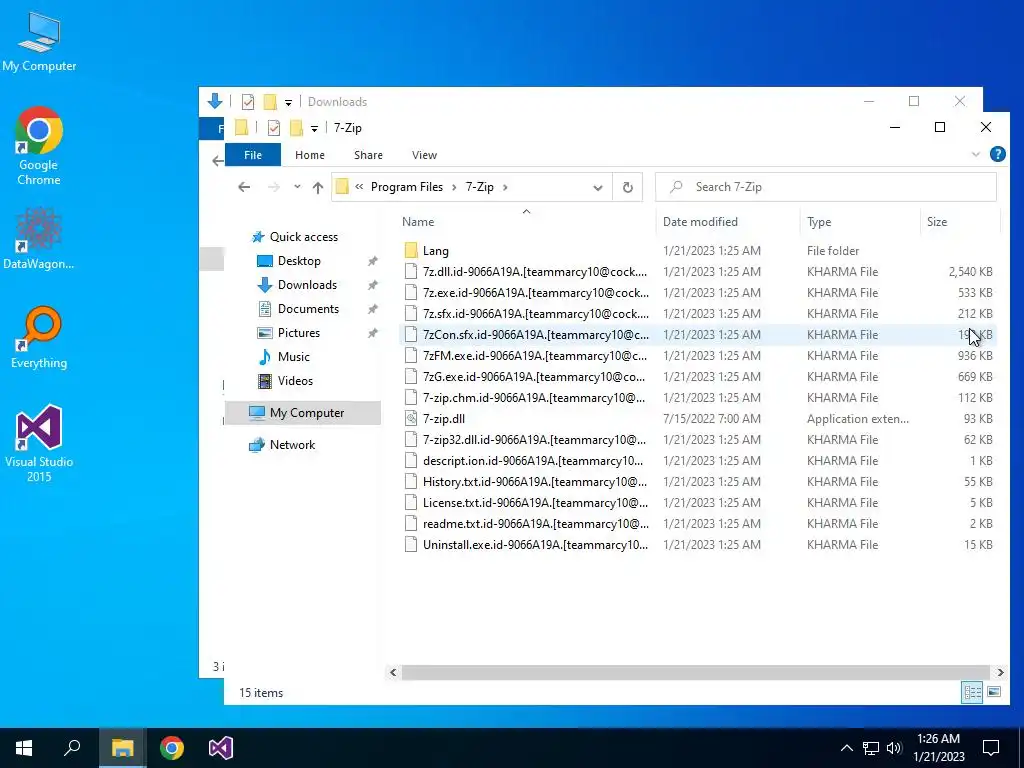Sort by Date modified column header
This screenshot has width=1024, height=768.
click(728, 221)
